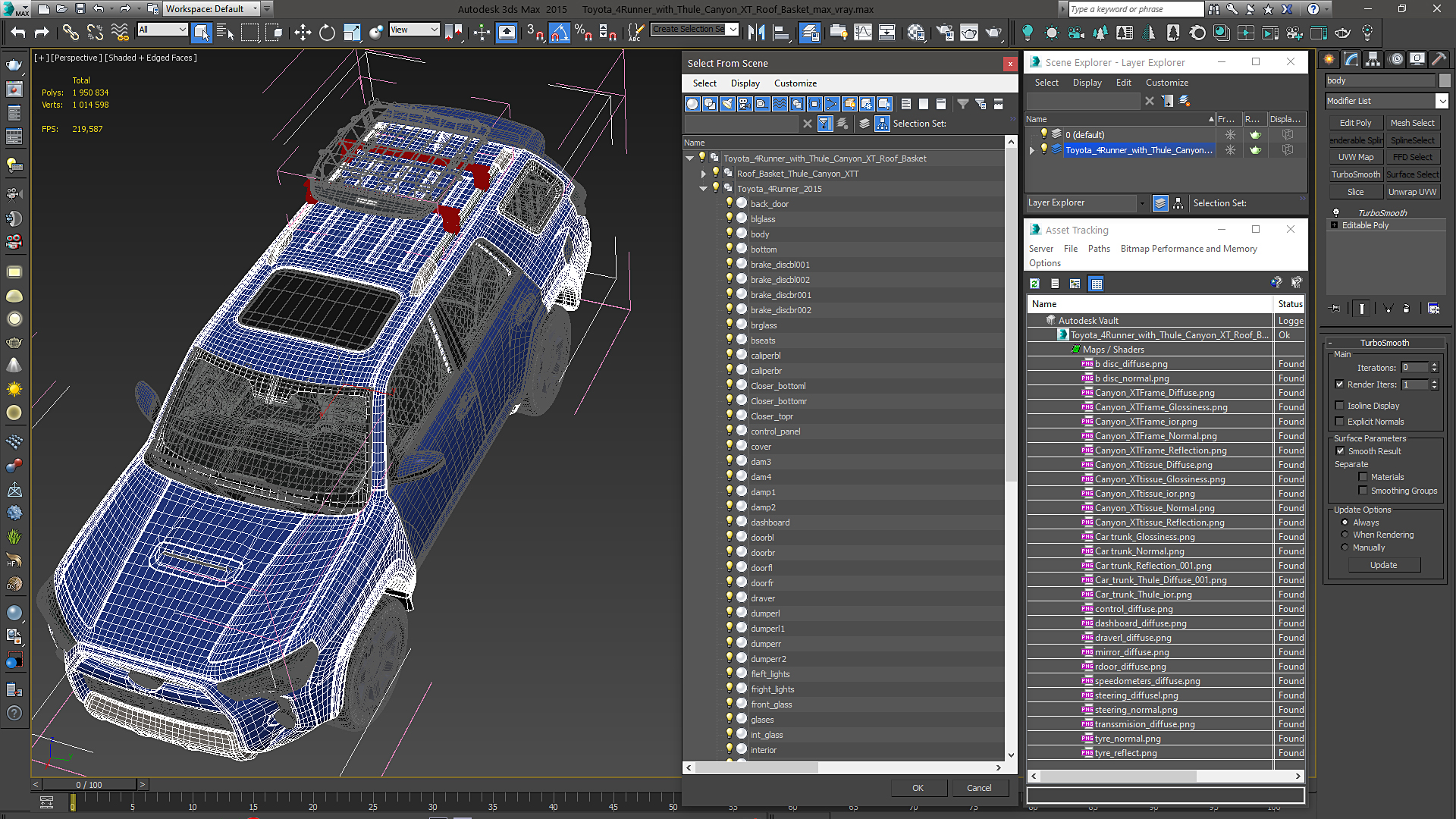Select dashboard in the object list
Viewport: 1456px width, 819px height.
(x=770, y=522)
